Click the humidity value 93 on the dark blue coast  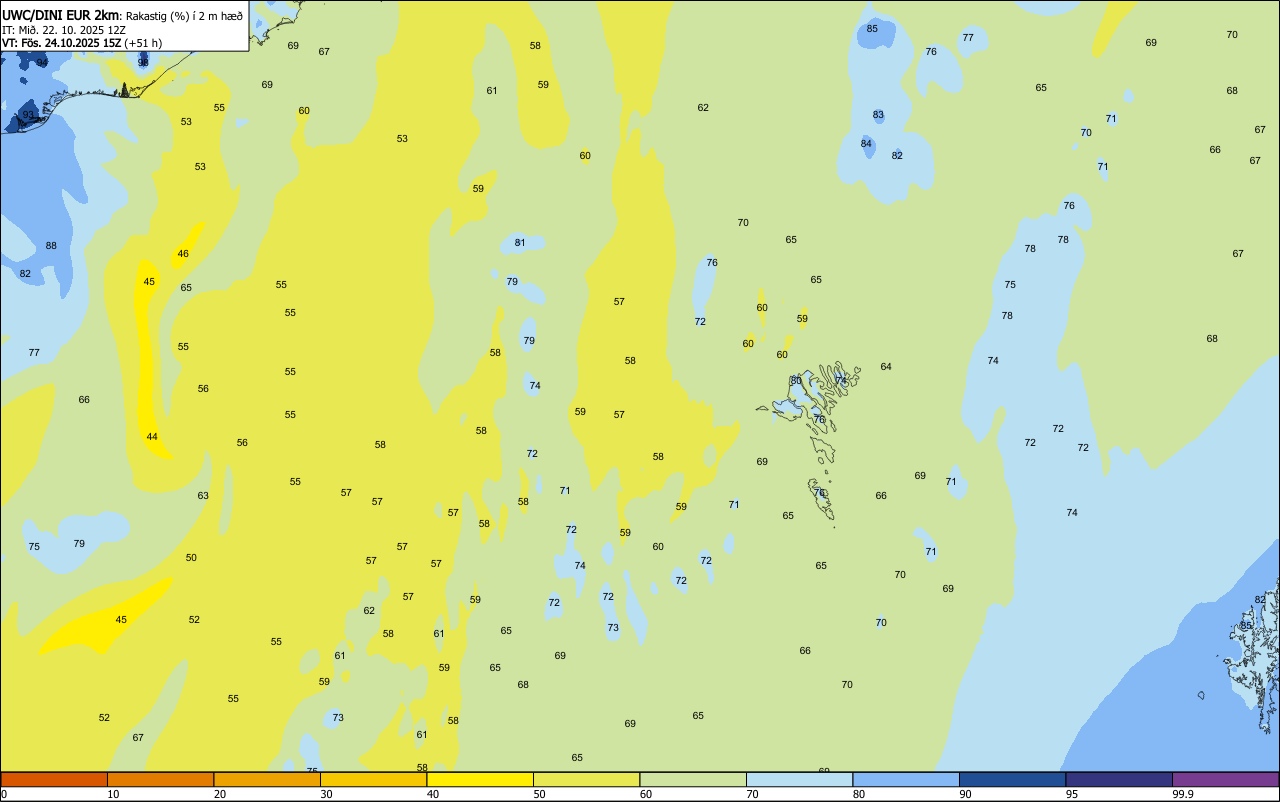tap(29, 115)
